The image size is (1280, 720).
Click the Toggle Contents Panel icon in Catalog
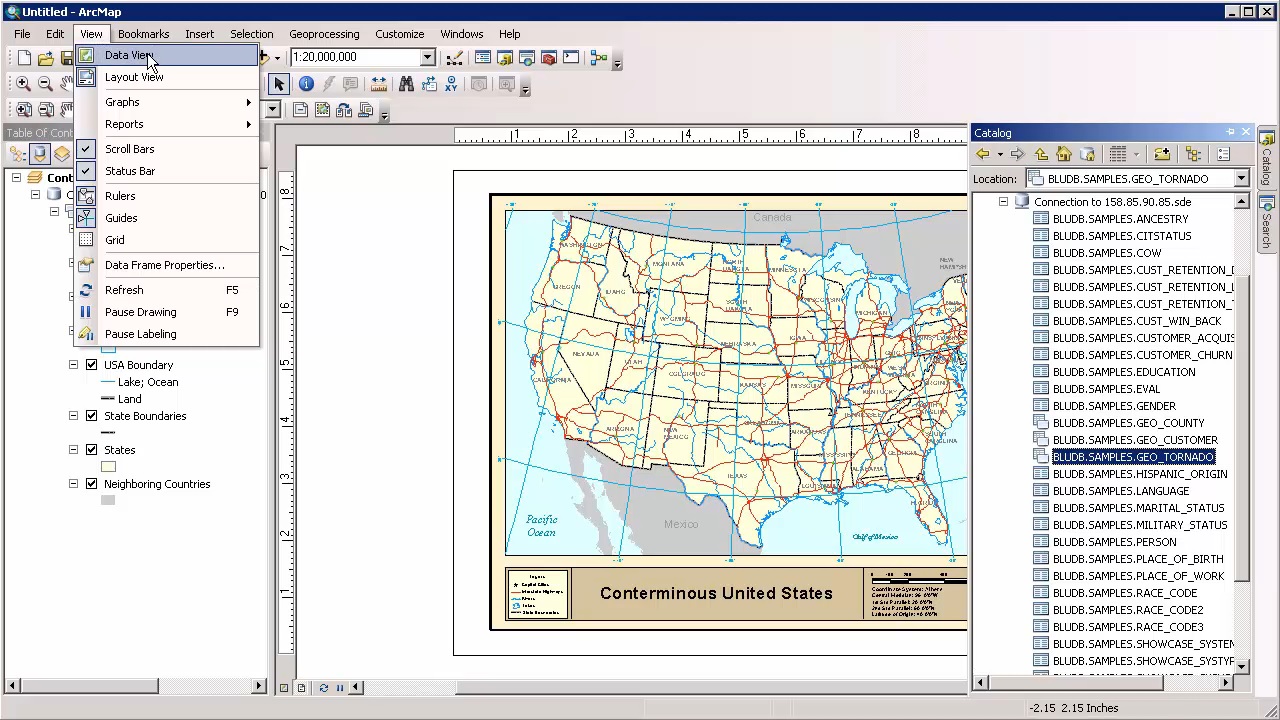coord(1193,155)
